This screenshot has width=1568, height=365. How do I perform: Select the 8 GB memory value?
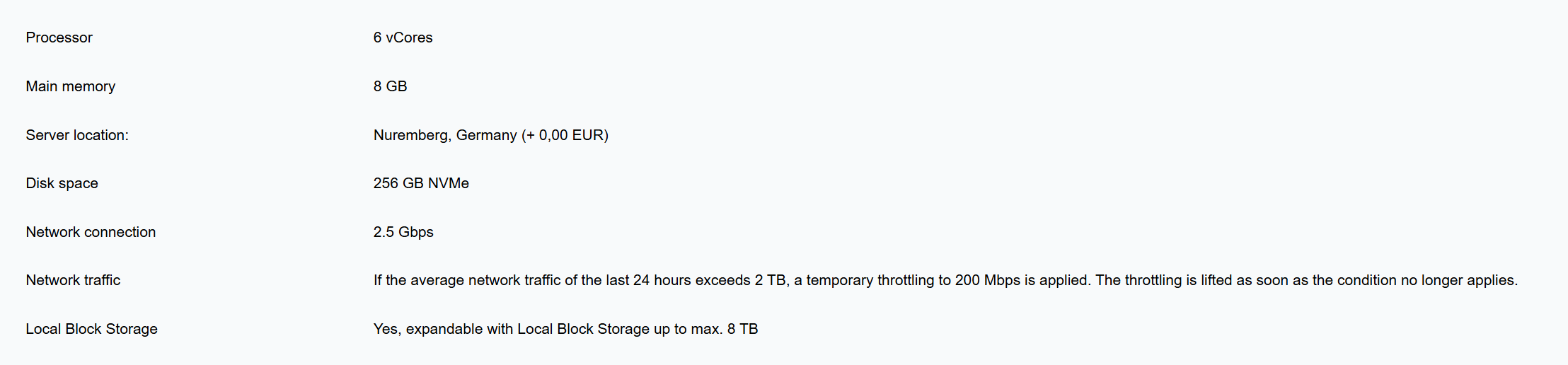click(x=391, y=86)
